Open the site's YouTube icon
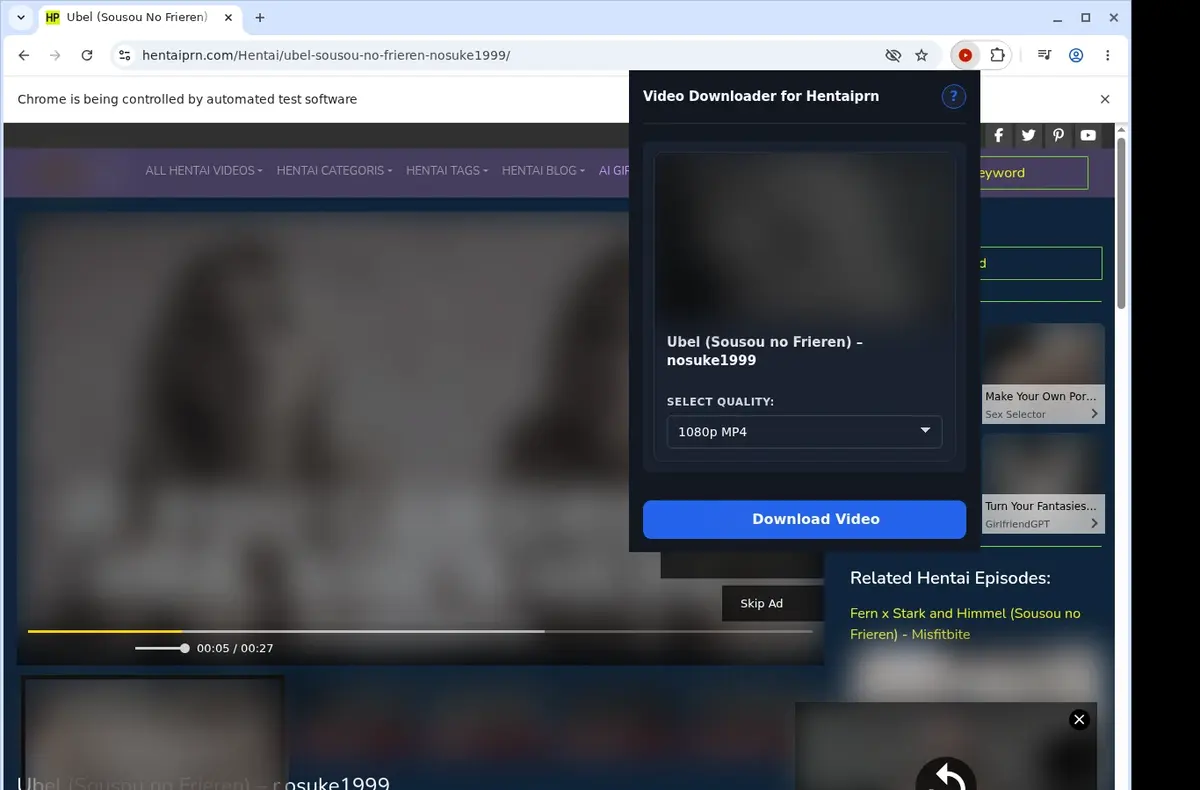The height and width of the screenshot is (790, 1200). [1088, 135]
